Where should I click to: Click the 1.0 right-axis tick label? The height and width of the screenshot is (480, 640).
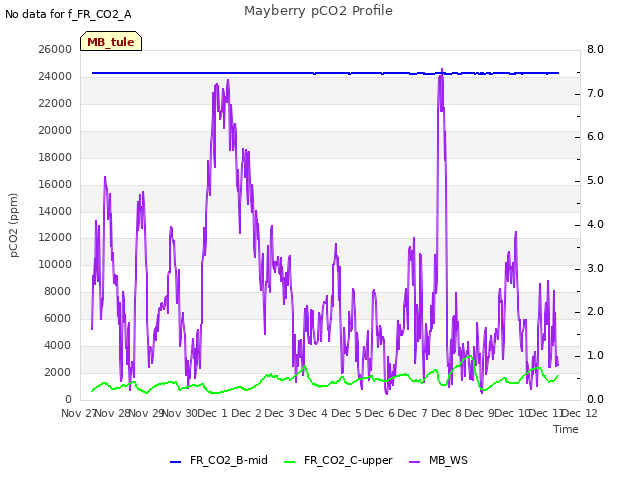click(595, 356)
